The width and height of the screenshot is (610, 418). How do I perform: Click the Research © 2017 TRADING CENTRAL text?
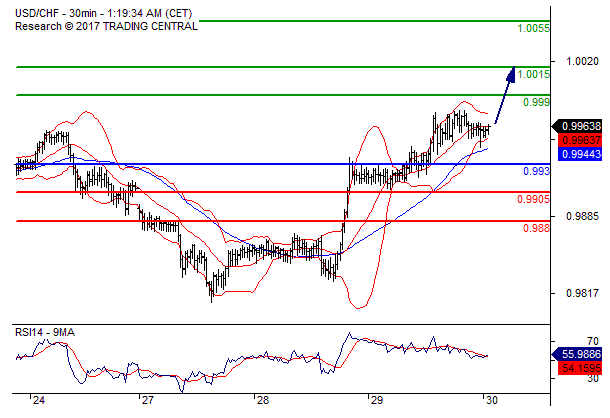click(106, 26)
